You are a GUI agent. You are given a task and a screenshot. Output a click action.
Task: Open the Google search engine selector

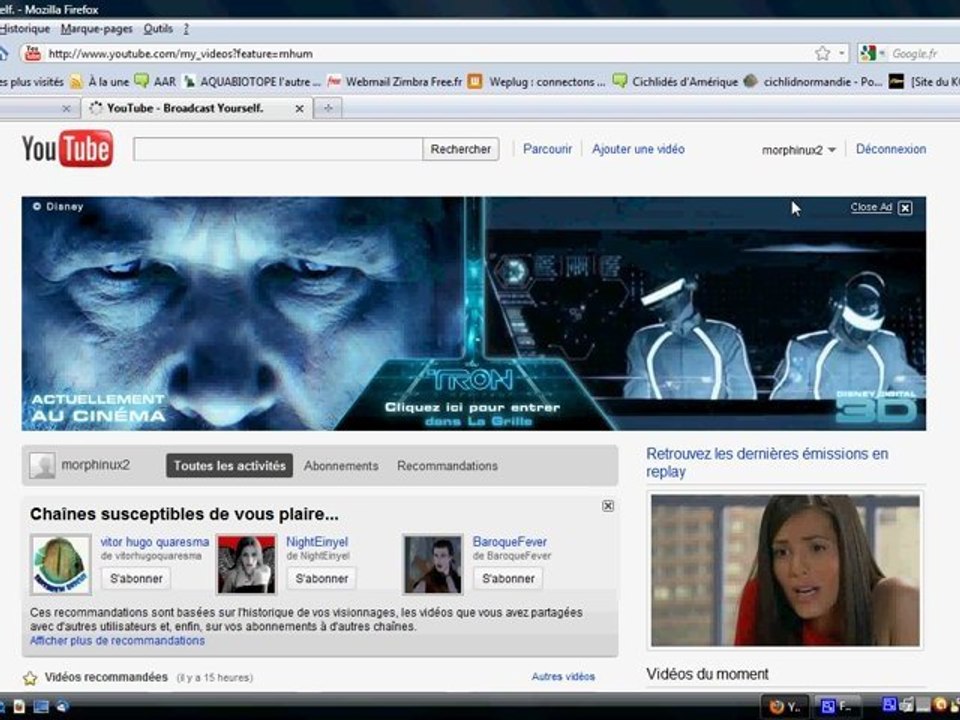872,54
